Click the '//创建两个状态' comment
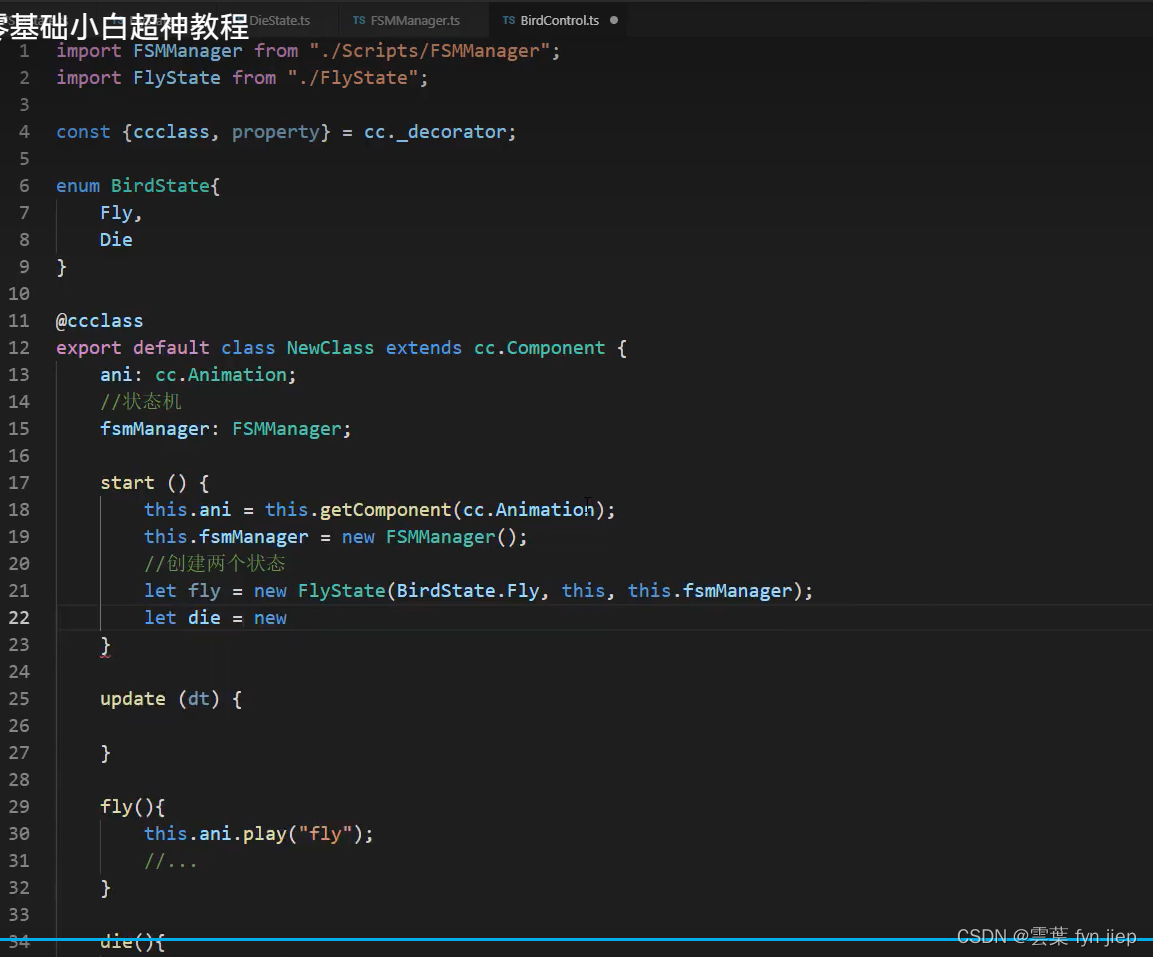This screenshot has width=1153, height=957. point(215,563)
